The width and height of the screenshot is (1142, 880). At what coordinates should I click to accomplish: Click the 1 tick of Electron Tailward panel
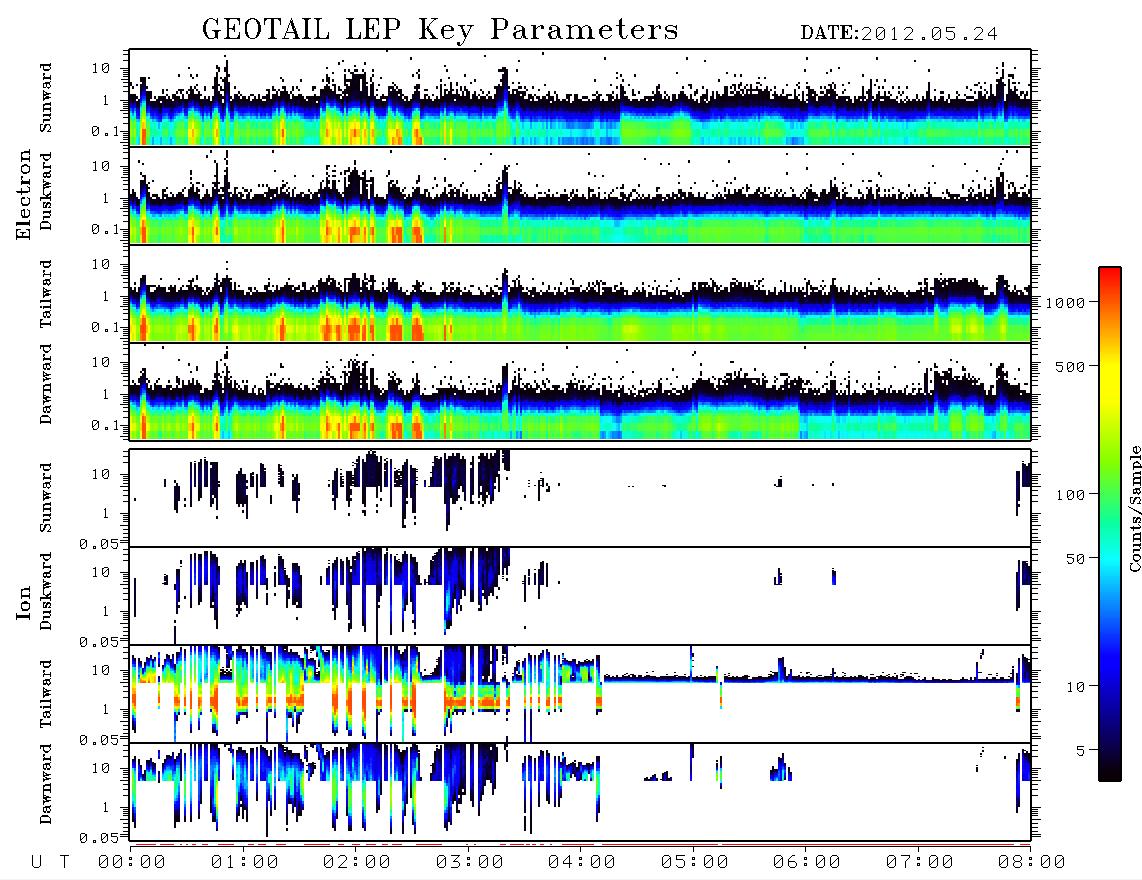[106, 296]
